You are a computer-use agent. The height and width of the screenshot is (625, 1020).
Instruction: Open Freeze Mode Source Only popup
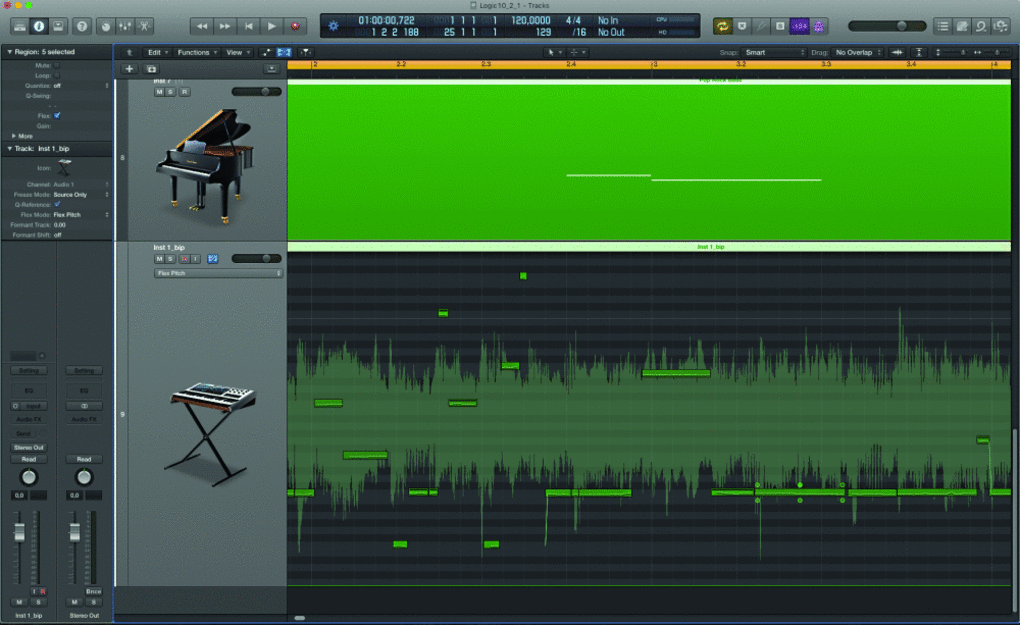(81, 194)
